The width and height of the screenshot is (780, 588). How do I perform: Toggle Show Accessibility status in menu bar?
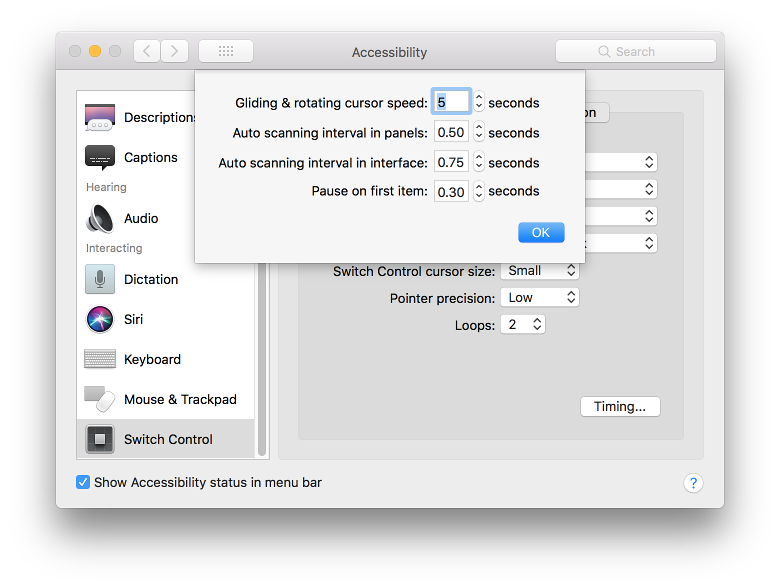83,482
